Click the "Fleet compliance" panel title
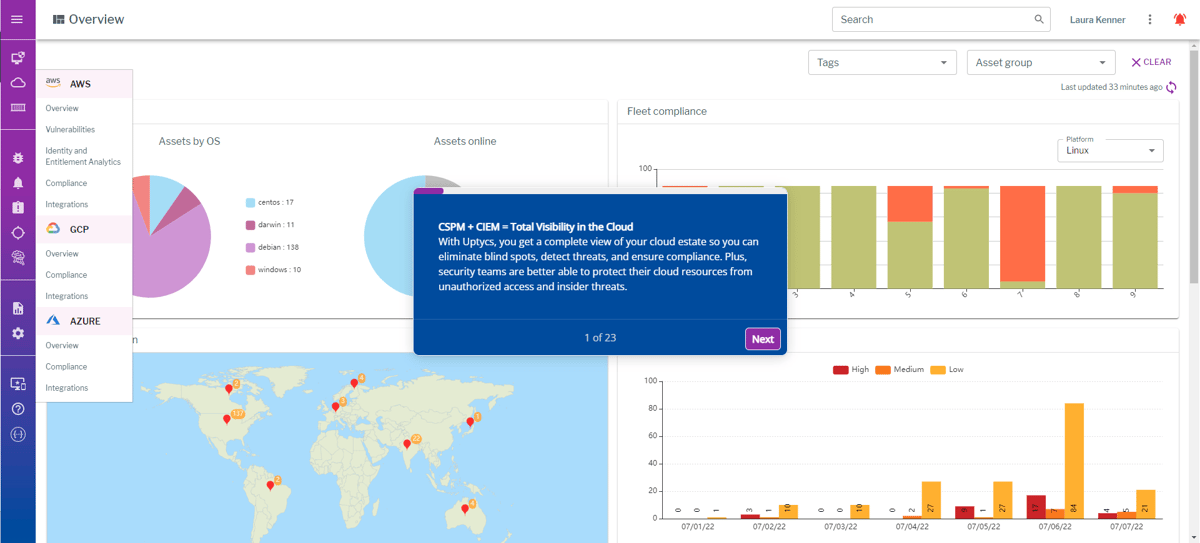 [x=667, y=111]
